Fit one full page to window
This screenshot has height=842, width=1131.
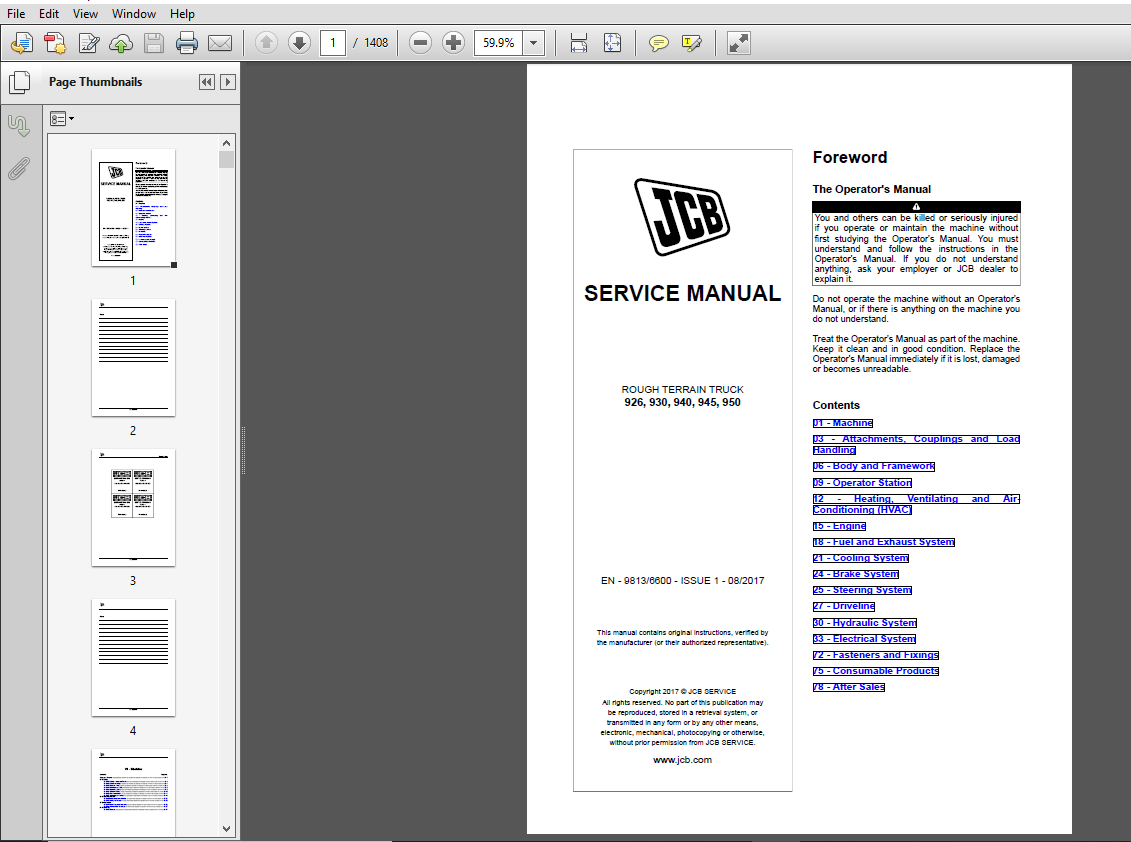click(x=612, y=43)
